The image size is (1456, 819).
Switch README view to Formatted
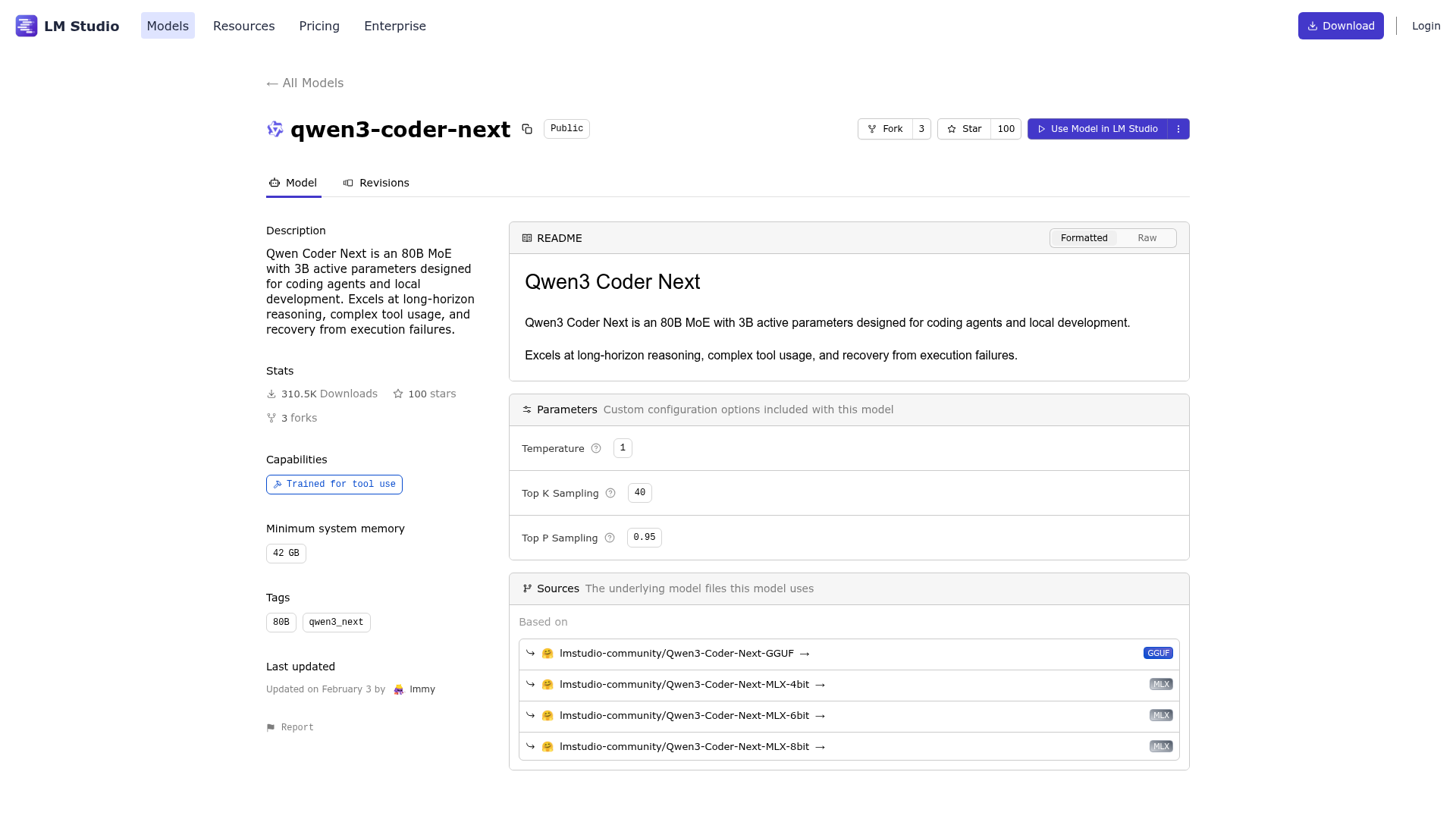point(1084,238)
